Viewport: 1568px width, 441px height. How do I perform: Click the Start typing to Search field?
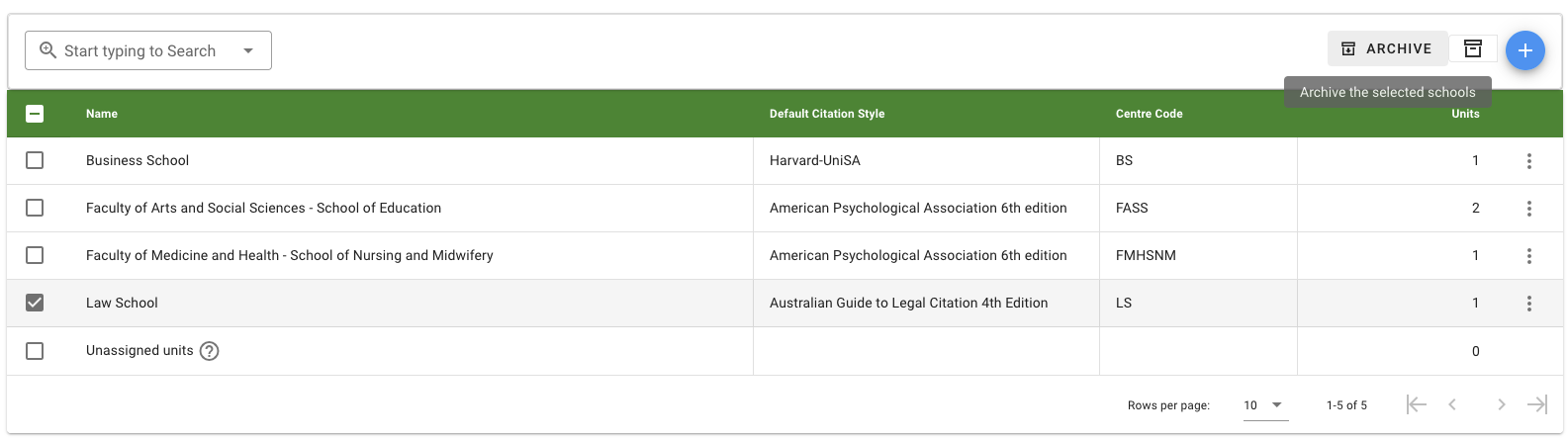pyautogui.click(x=138, y=50)
